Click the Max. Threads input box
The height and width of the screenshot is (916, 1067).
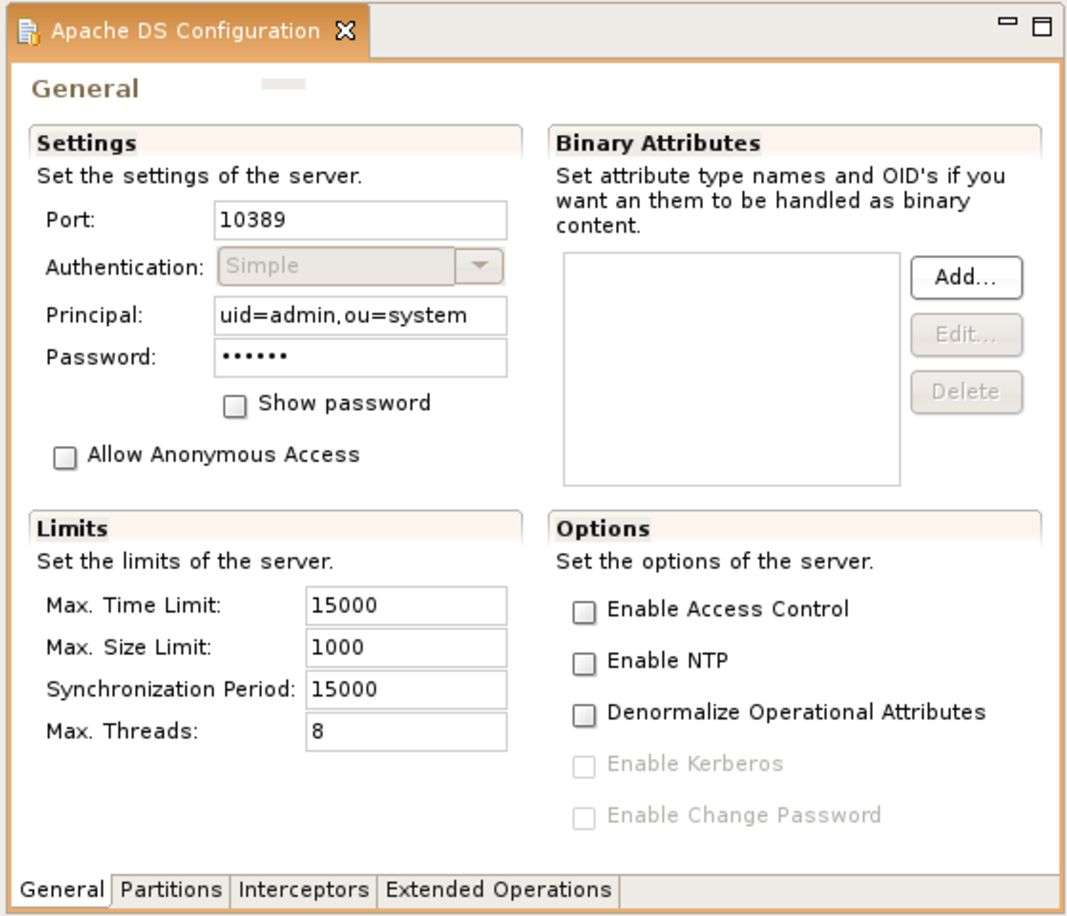[406, 732]
